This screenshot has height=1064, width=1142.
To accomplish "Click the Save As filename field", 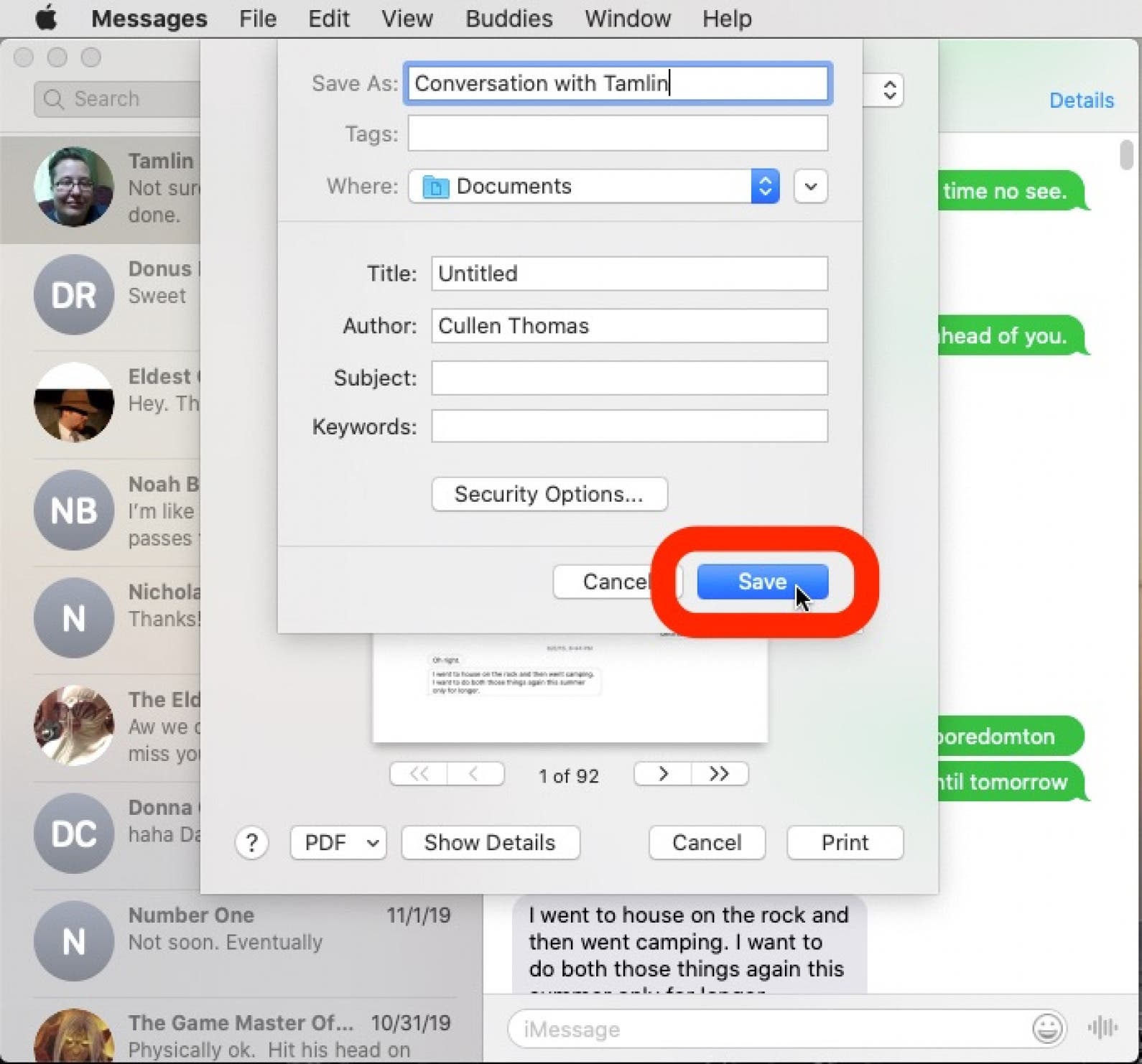I will [x=618, y=83].
